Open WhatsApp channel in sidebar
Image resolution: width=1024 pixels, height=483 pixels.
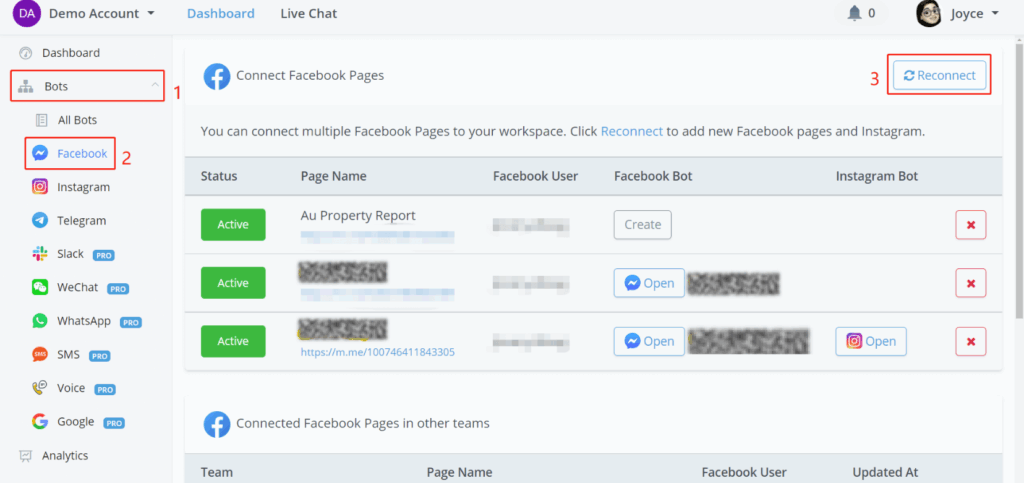point(40,321)
